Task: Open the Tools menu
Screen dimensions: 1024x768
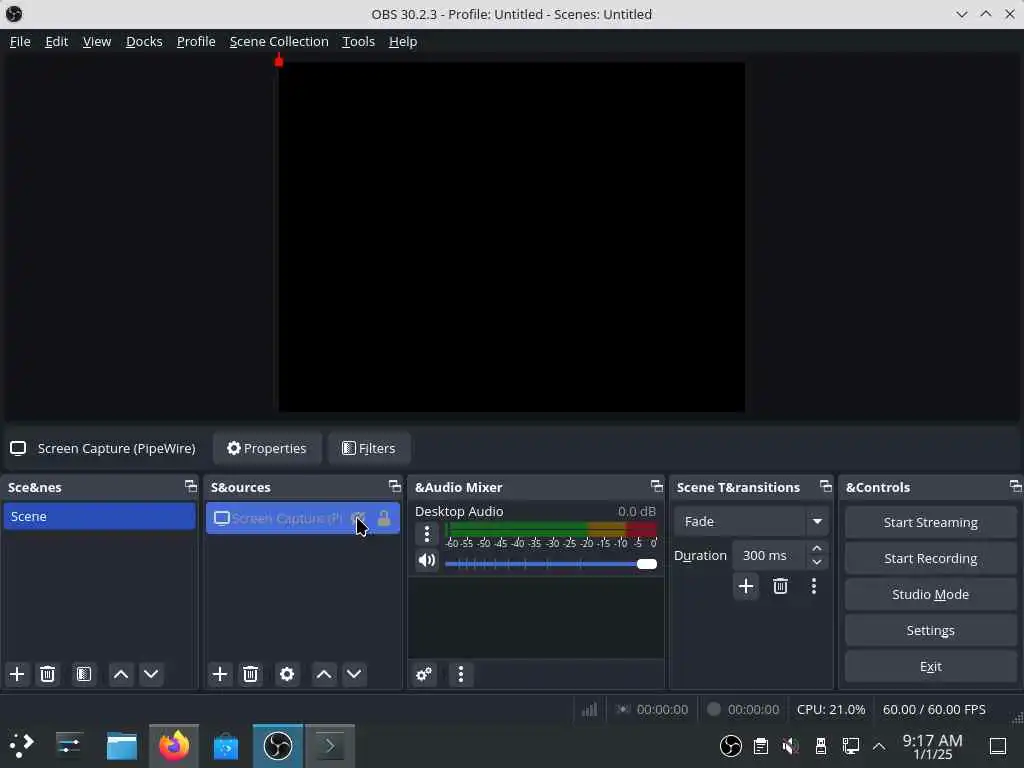Action: 359,41
